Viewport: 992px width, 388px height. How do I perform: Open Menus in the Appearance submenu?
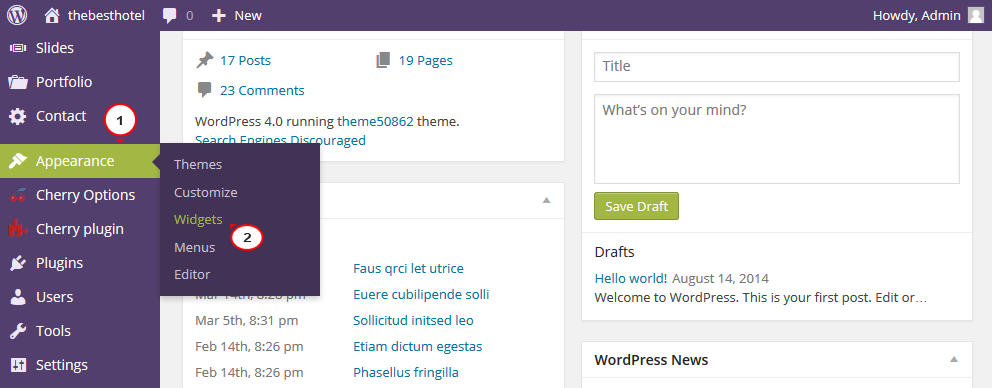[x=194, y=247]
